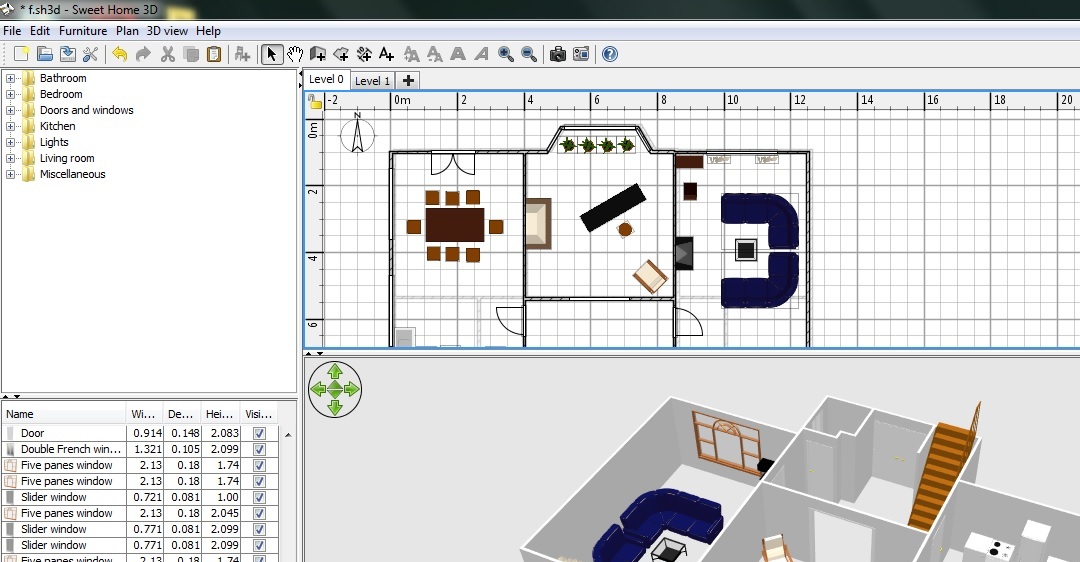
Task: Expand the Bathroom catalog folder
Action: [10, 79]
